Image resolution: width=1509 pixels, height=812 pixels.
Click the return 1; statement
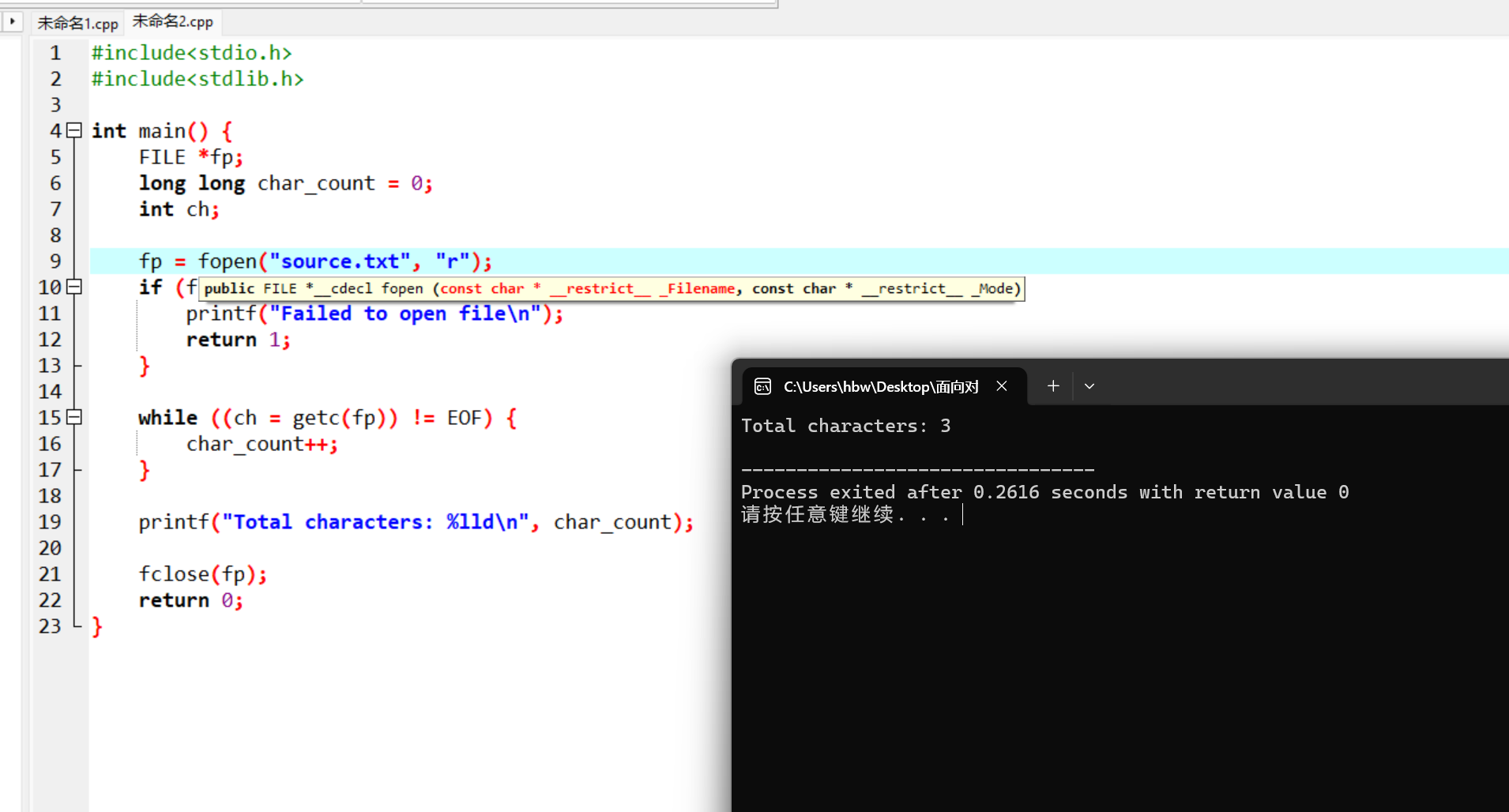coord(239,340)
